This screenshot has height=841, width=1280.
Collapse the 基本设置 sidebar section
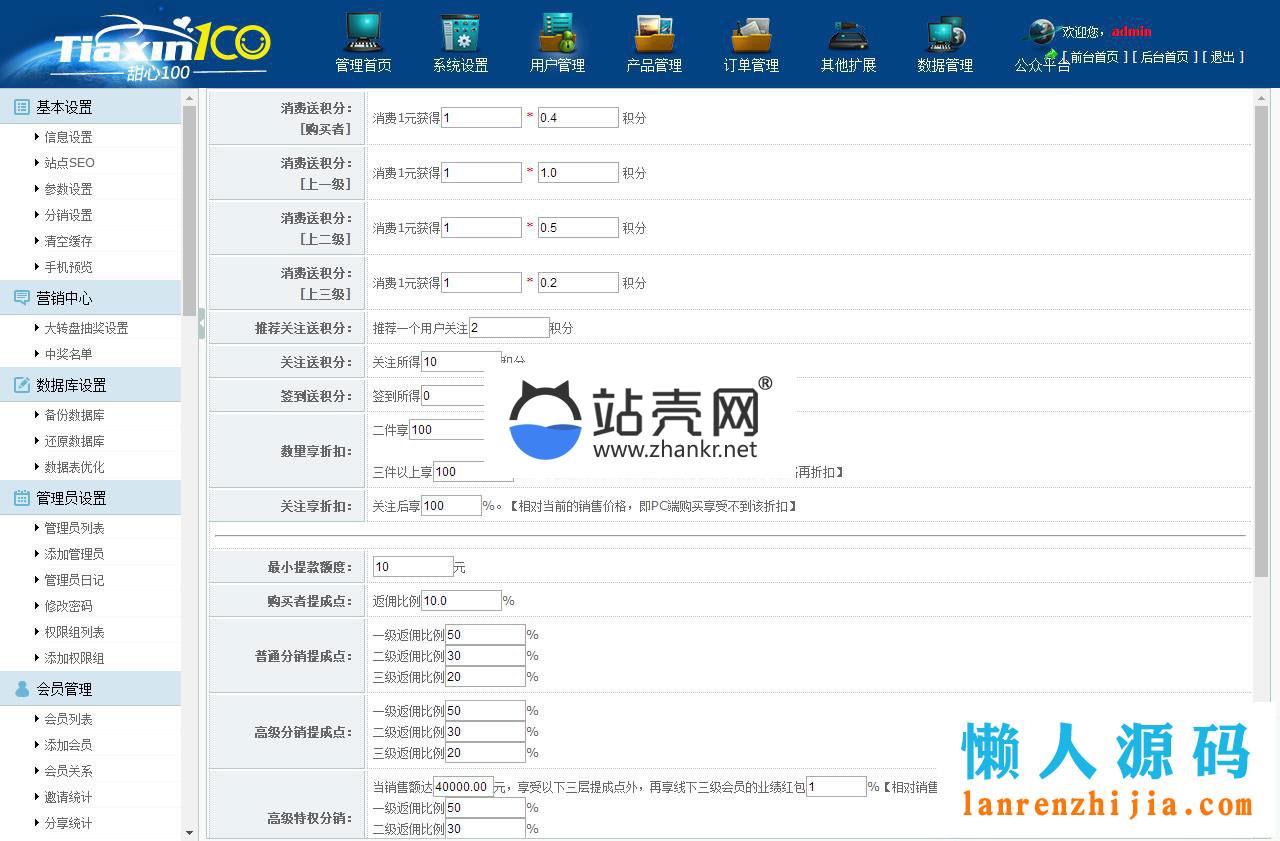pos(64,107)
